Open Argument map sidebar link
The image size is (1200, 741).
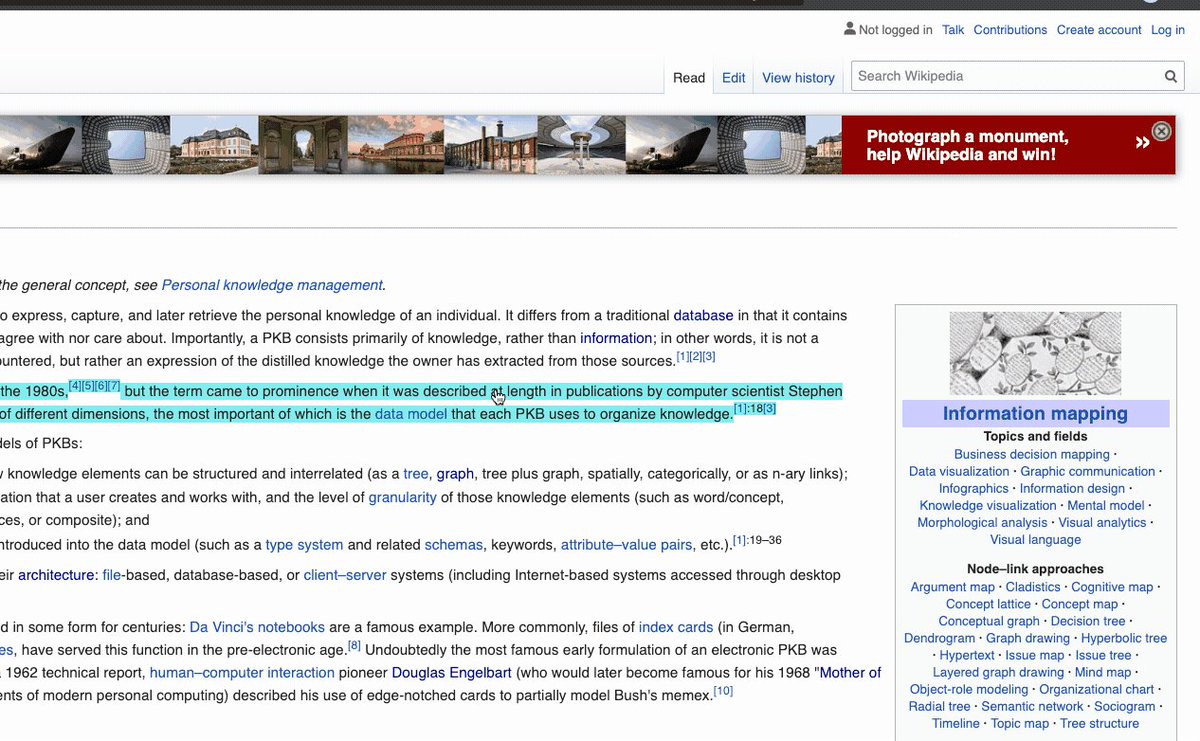pos(953,587)
